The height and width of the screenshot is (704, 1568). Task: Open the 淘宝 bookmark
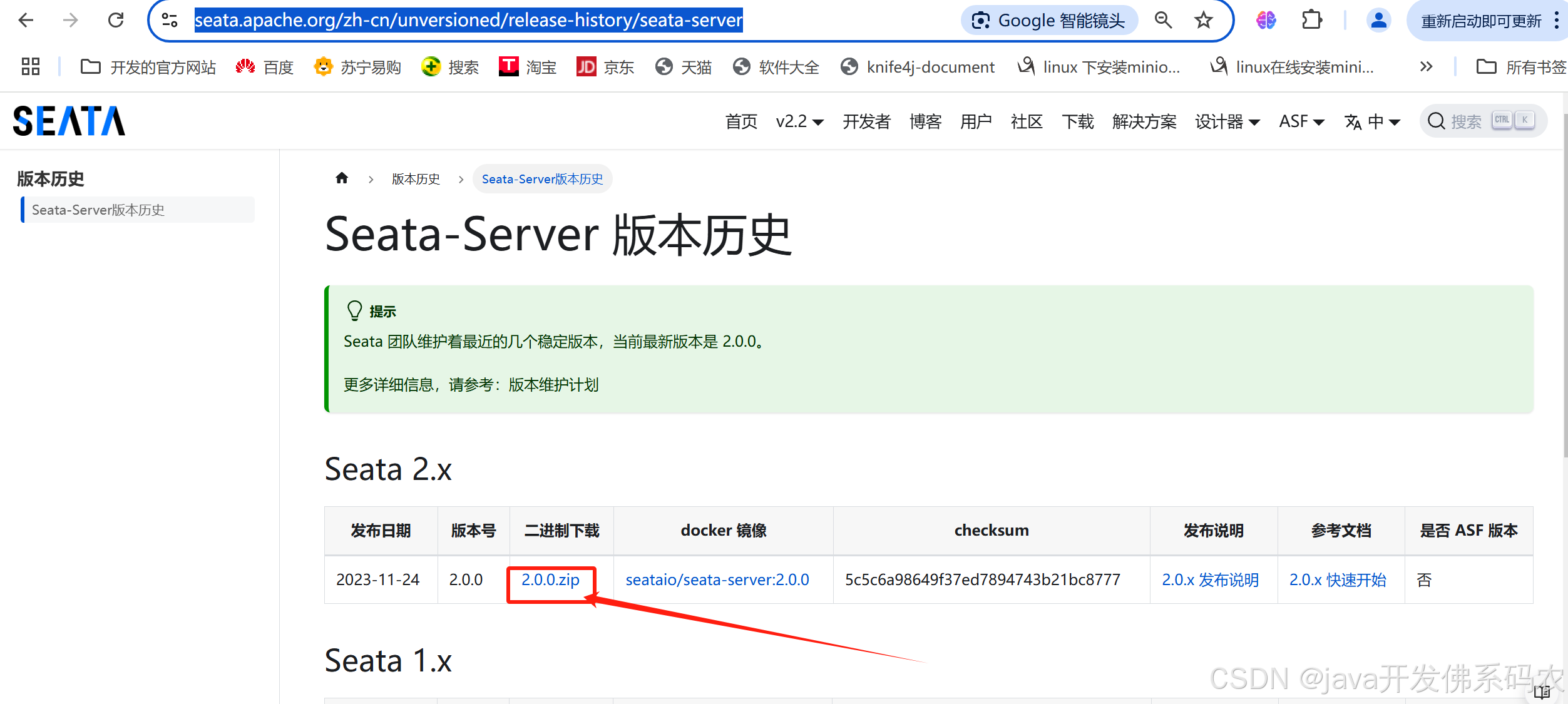(527, 66)
